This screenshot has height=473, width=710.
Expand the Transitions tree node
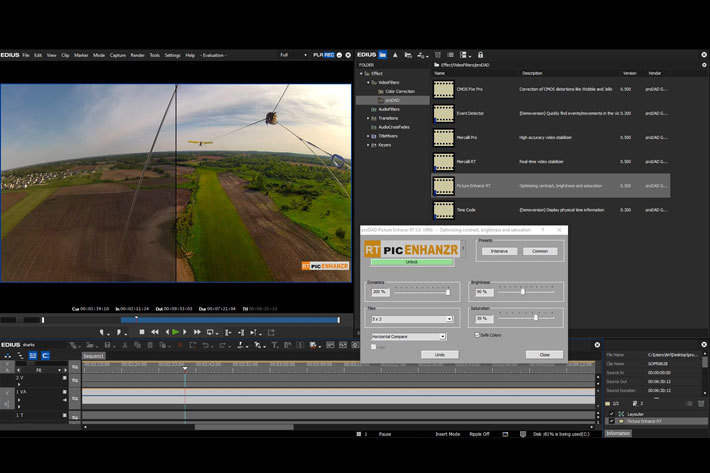pyautogui.click(x=368, y=118)
